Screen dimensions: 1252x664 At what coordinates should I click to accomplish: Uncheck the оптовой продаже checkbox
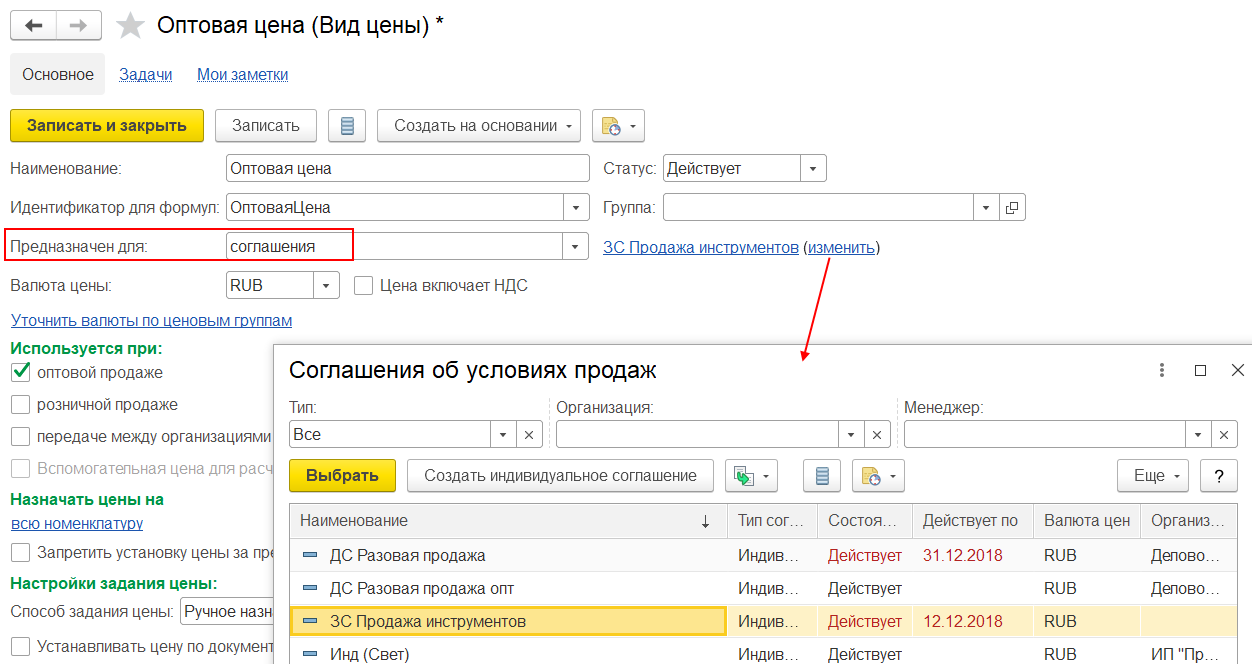(20, 373)
